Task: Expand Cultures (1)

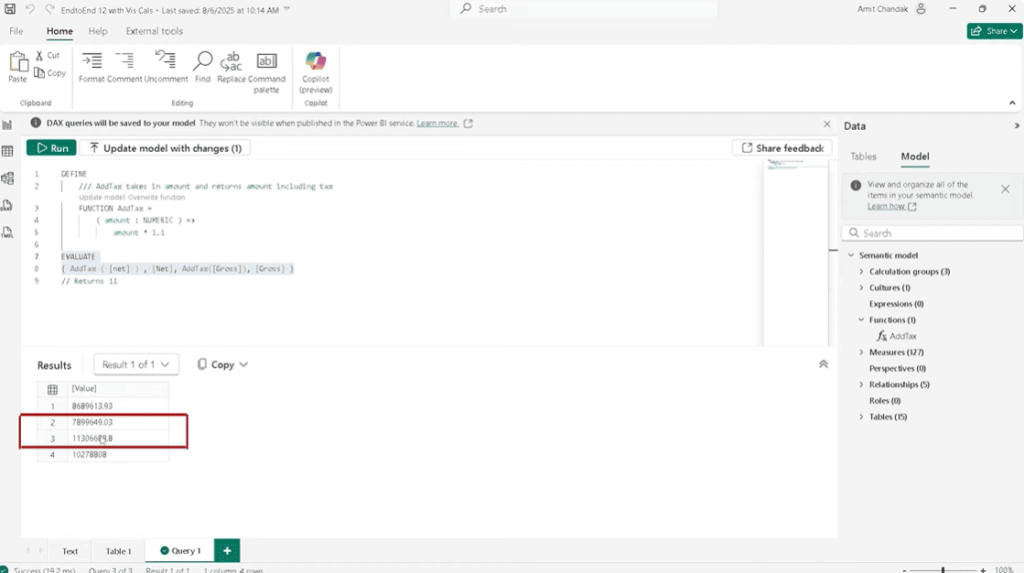Action: tap(861, 287)
